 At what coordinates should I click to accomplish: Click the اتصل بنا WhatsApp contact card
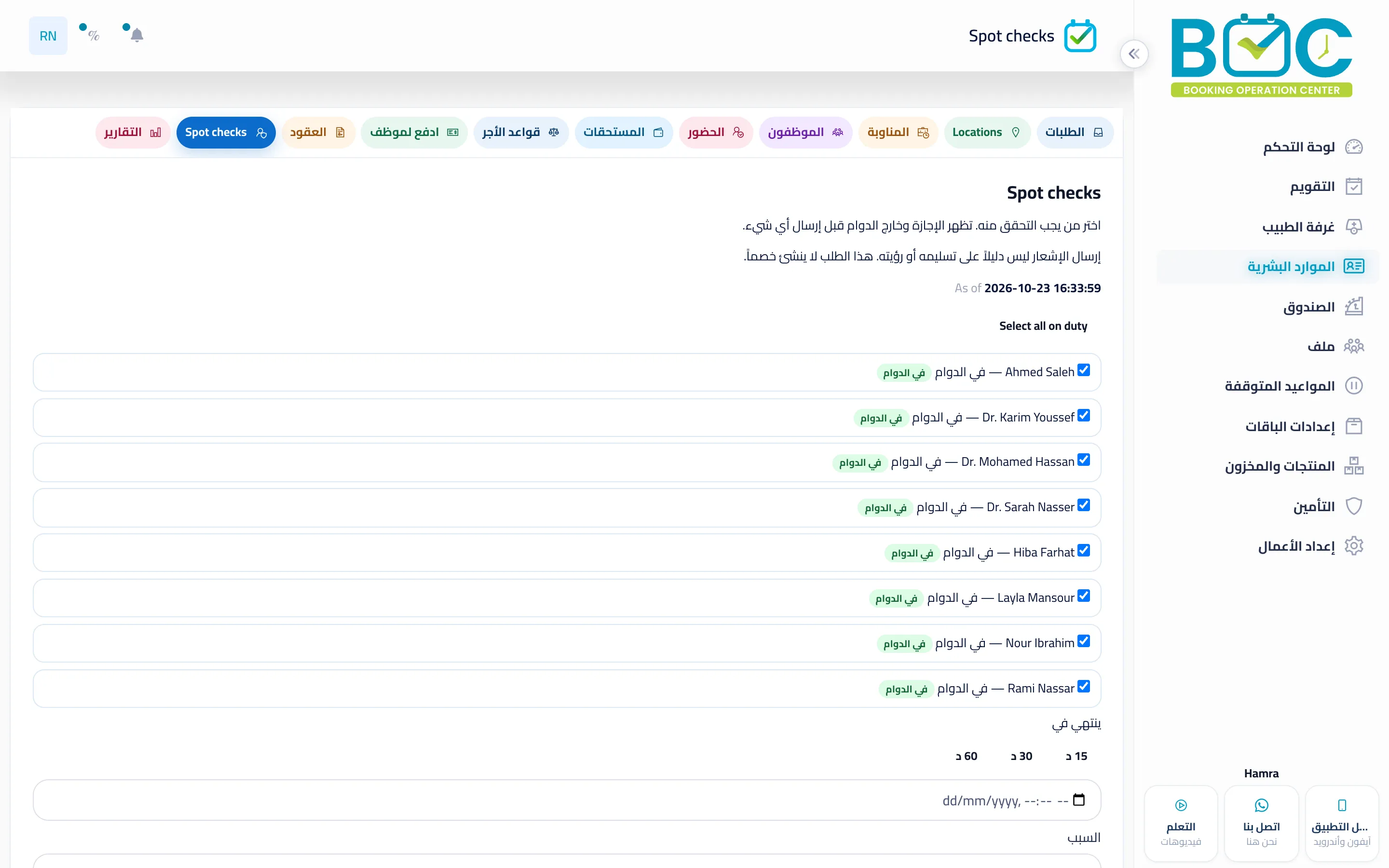1261,823
